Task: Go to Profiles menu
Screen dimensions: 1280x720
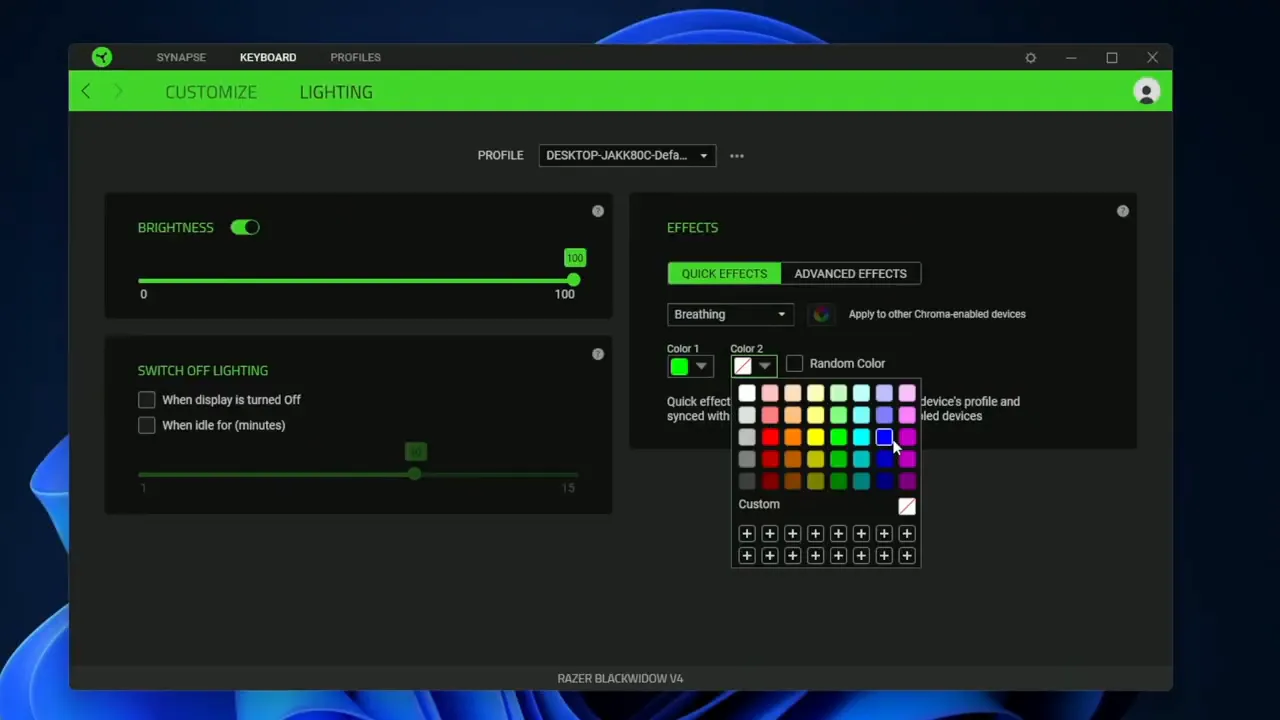Action: coord(355,58)
